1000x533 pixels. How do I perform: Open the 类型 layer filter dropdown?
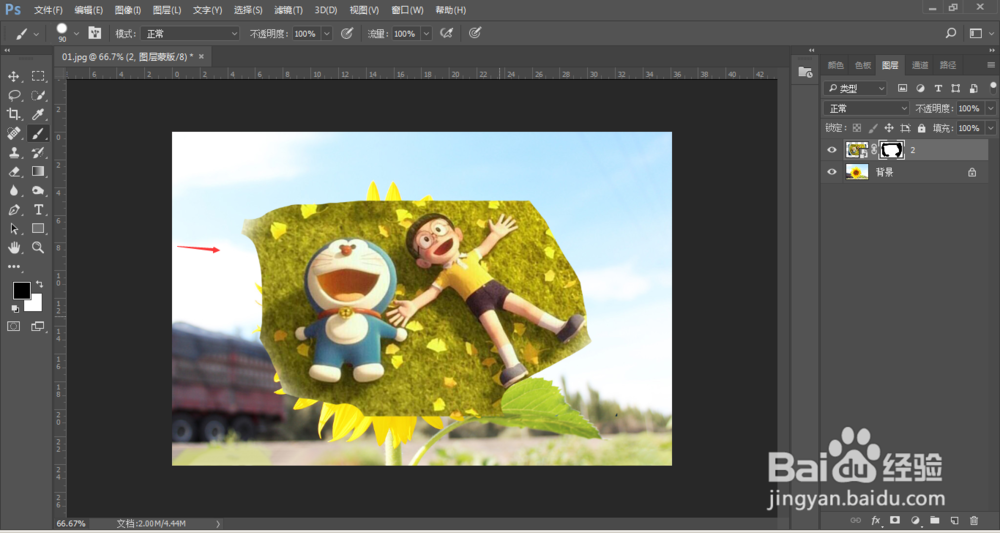tap(855, 89)
